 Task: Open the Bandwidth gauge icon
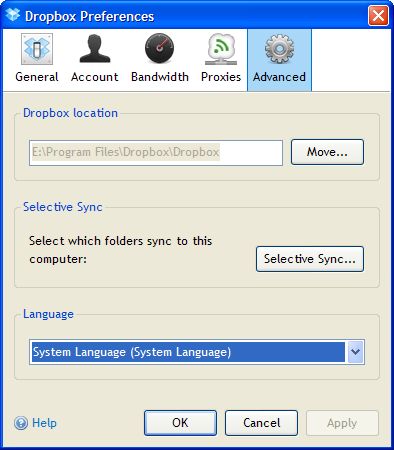coord(159,48)
